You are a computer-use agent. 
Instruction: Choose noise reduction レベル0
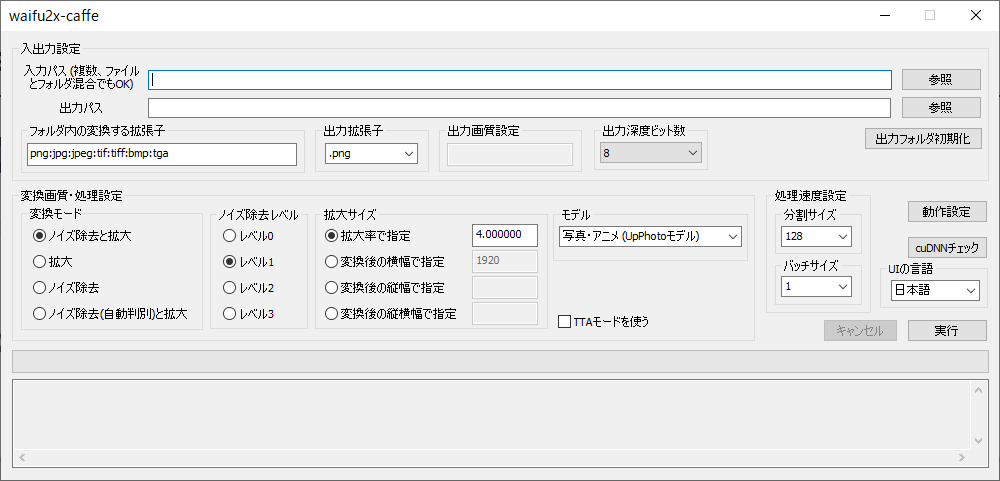248,236
